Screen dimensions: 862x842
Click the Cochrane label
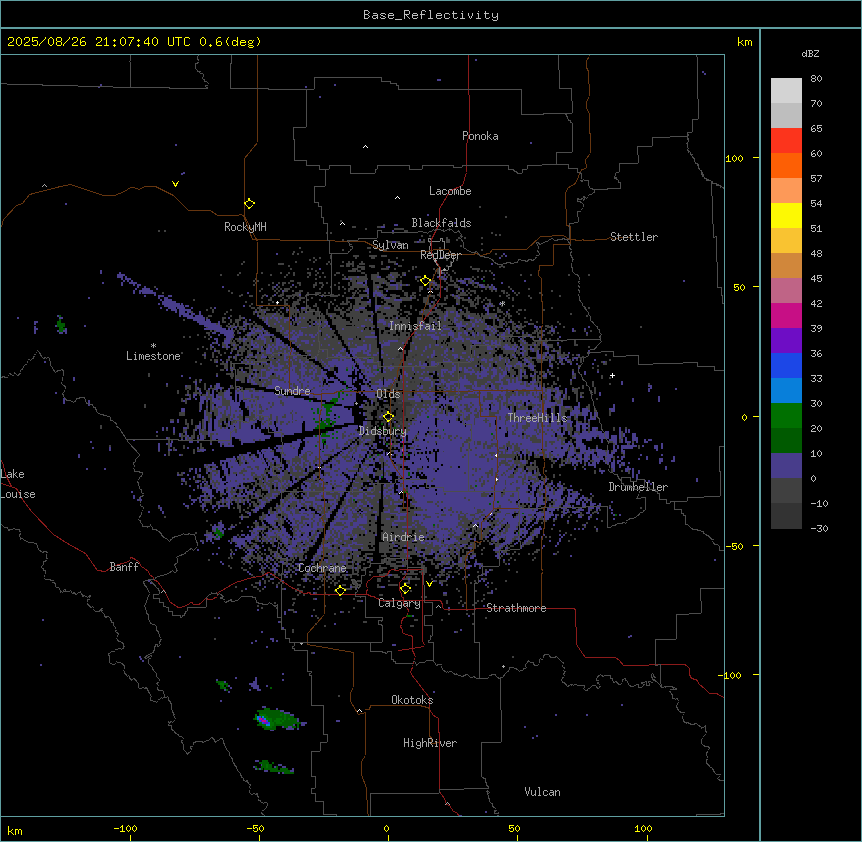[x=322, y=568]
